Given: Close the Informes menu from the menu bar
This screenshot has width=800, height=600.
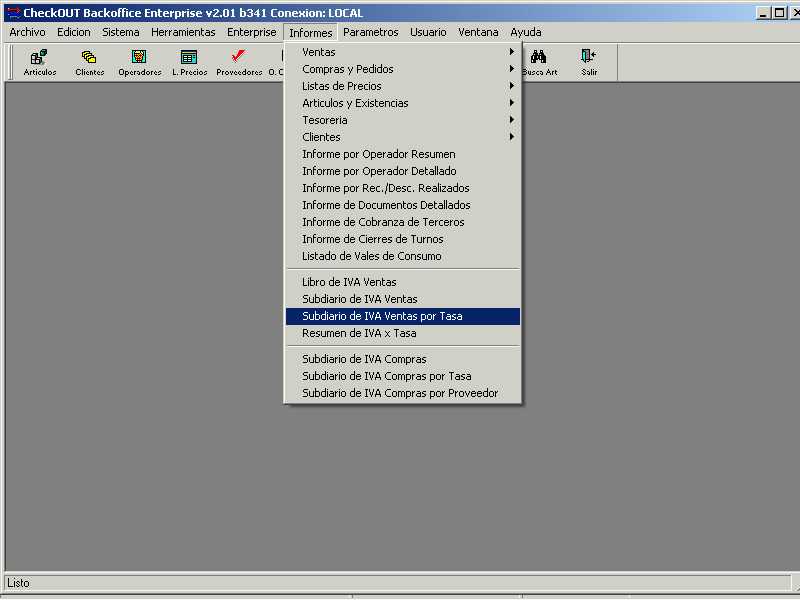Looking at the screenshot, I should coord(310,33).
